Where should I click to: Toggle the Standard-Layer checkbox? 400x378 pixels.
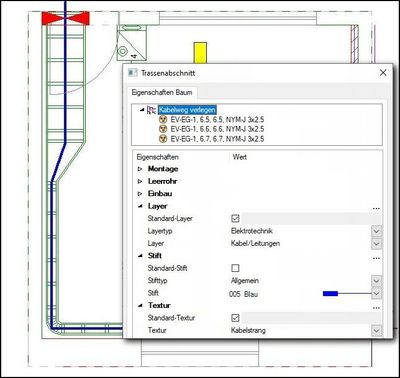coord(235,218)
